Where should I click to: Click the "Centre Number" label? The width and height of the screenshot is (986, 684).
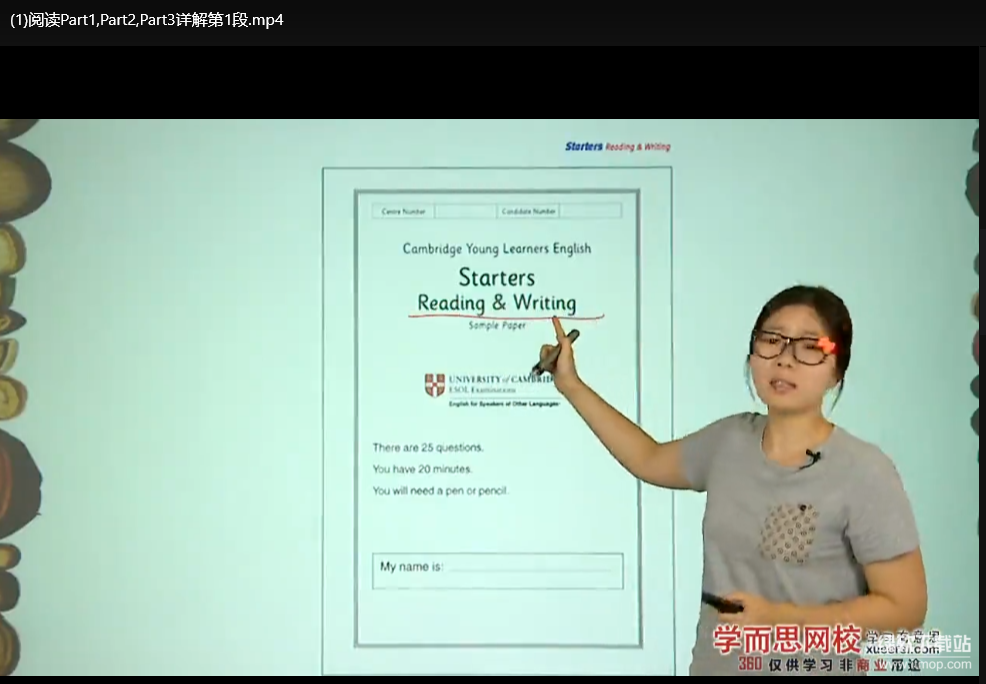[x=404, y=211]
